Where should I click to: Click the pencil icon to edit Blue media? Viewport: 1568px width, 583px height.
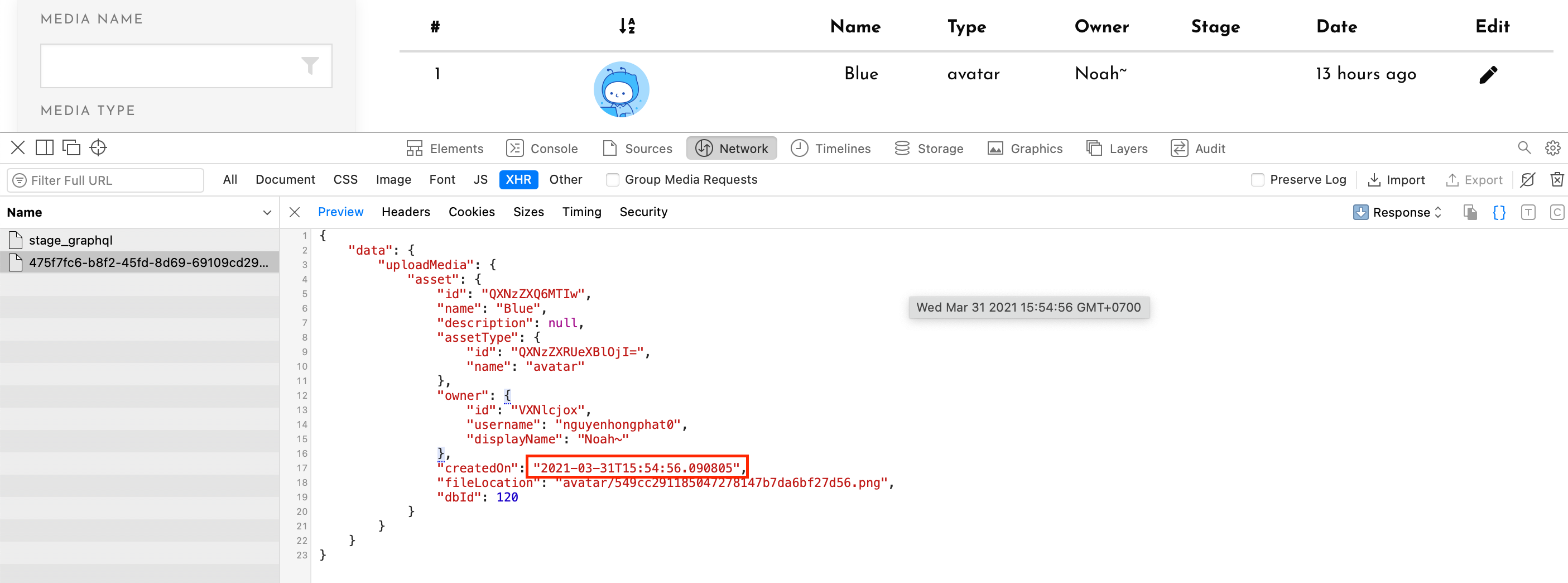pyautogui.click(x=1489, y=74)
